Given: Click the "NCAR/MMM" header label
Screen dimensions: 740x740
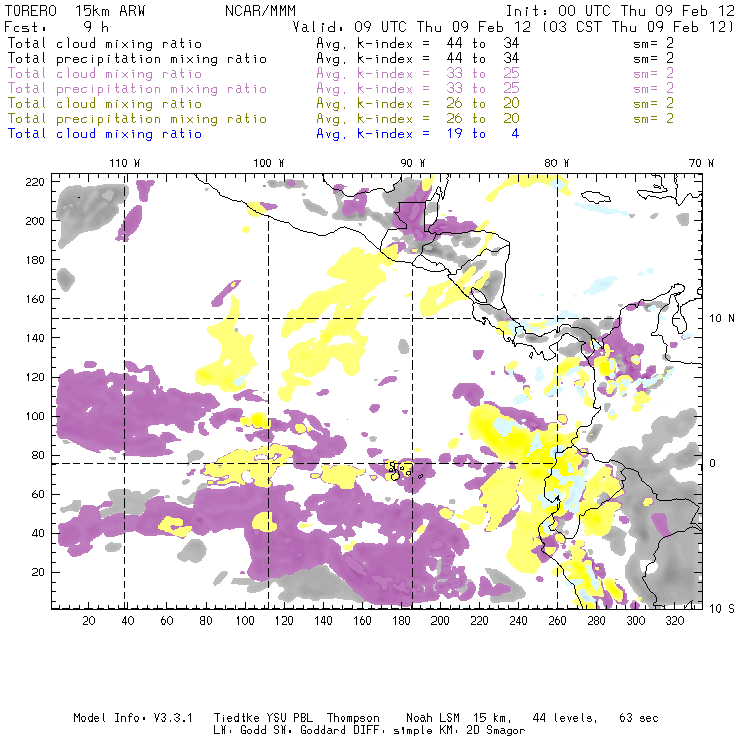Looking at the screenshot, I should [260, 11].
